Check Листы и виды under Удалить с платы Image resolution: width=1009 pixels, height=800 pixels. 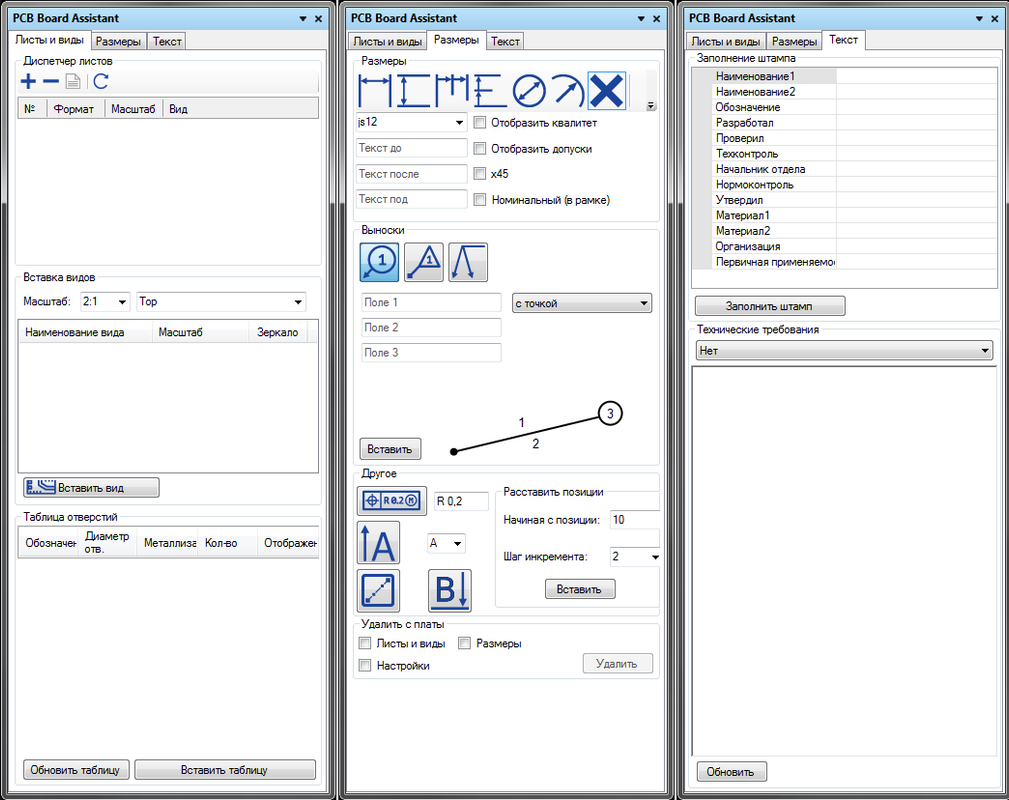[365, 643]
